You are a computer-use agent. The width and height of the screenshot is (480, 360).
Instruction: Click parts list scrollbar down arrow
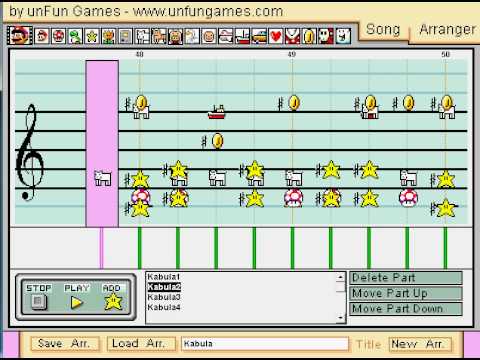(340, 318)
